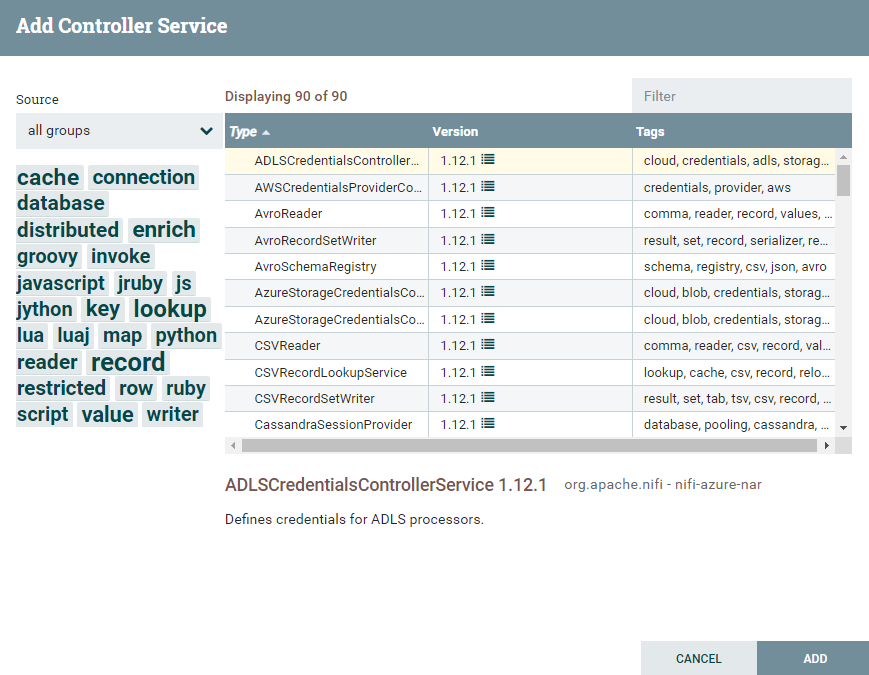The image size is (869, 675).
Task: Click the scroll up arrow of list
Action: 844,157
